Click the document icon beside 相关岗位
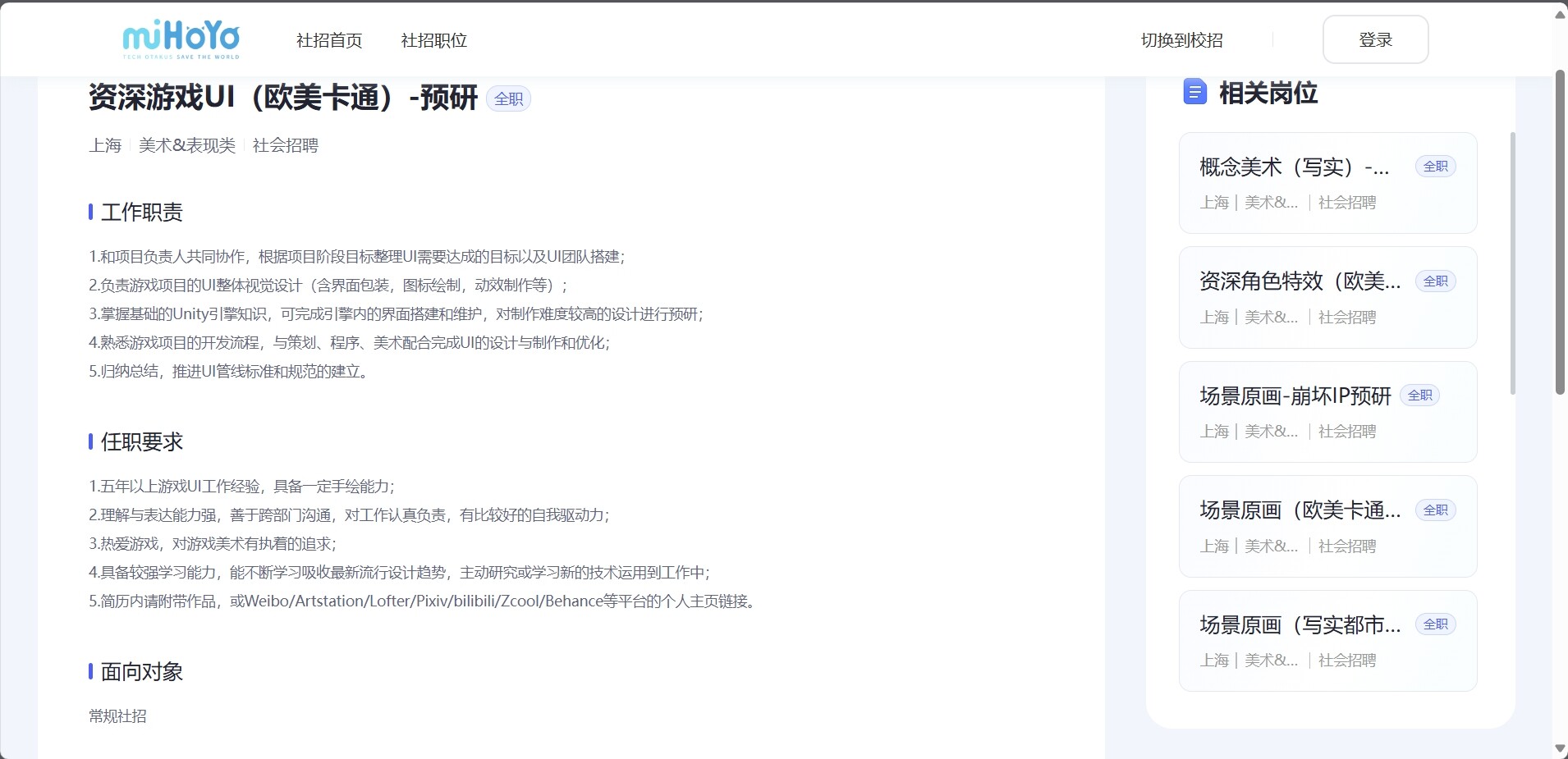The height and width of the screenshot is (759, 1568). tap(1194, 92)
